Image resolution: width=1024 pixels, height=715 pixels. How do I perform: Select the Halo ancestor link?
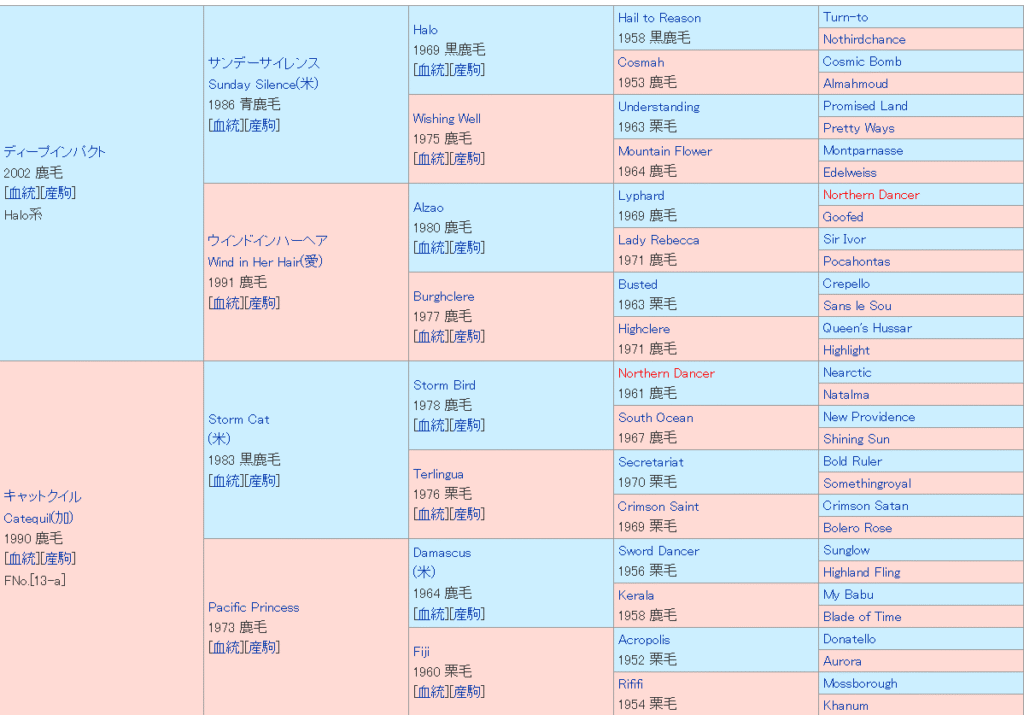tap(425, 30)
